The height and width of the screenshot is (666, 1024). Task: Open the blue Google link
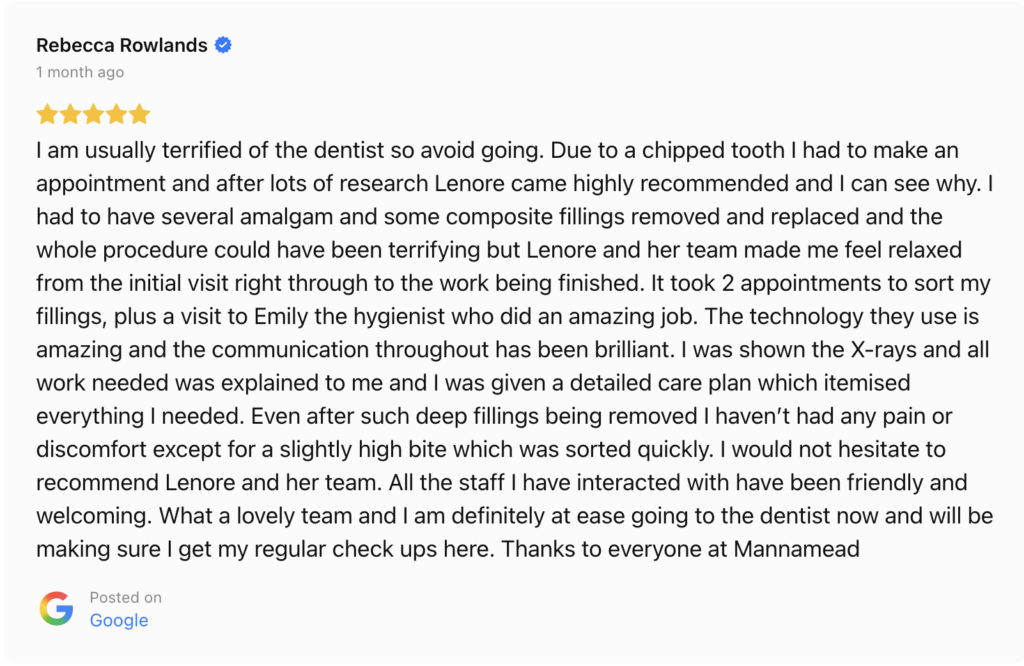(x=118, y=620)
